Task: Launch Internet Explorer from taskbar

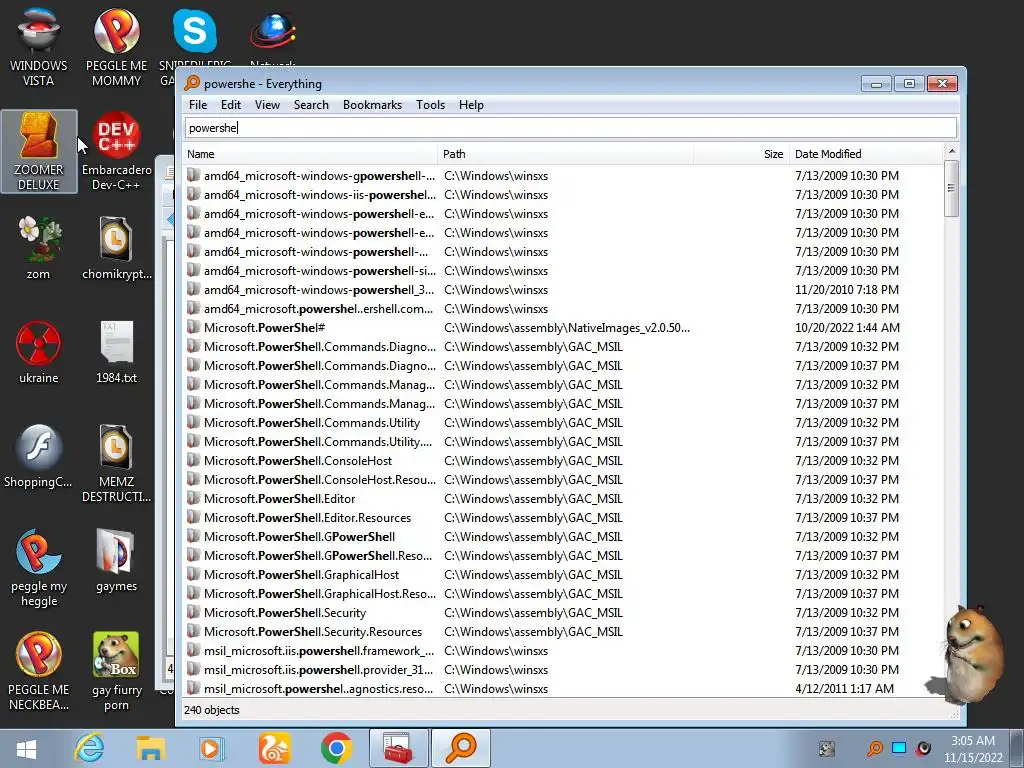Action: pos(89,748)
